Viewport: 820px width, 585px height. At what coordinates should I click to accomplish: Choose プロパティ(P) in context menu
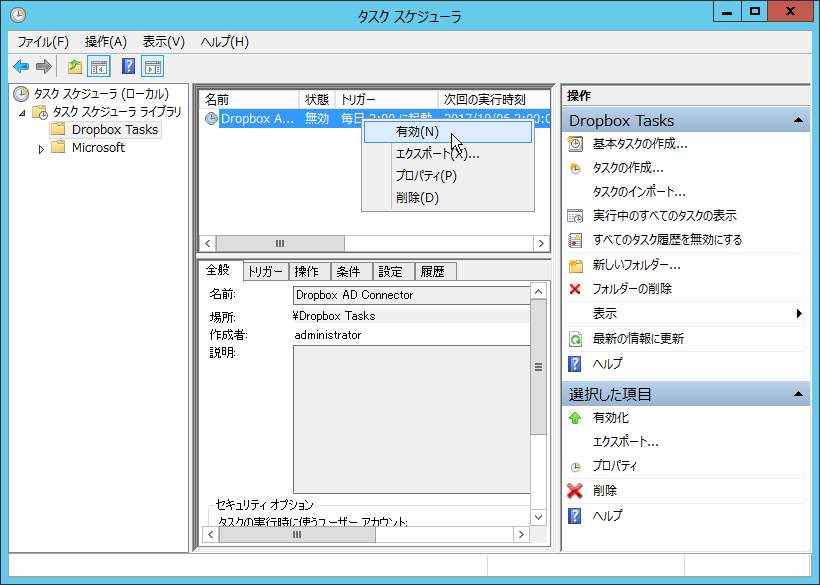click(x=448, y=176)
